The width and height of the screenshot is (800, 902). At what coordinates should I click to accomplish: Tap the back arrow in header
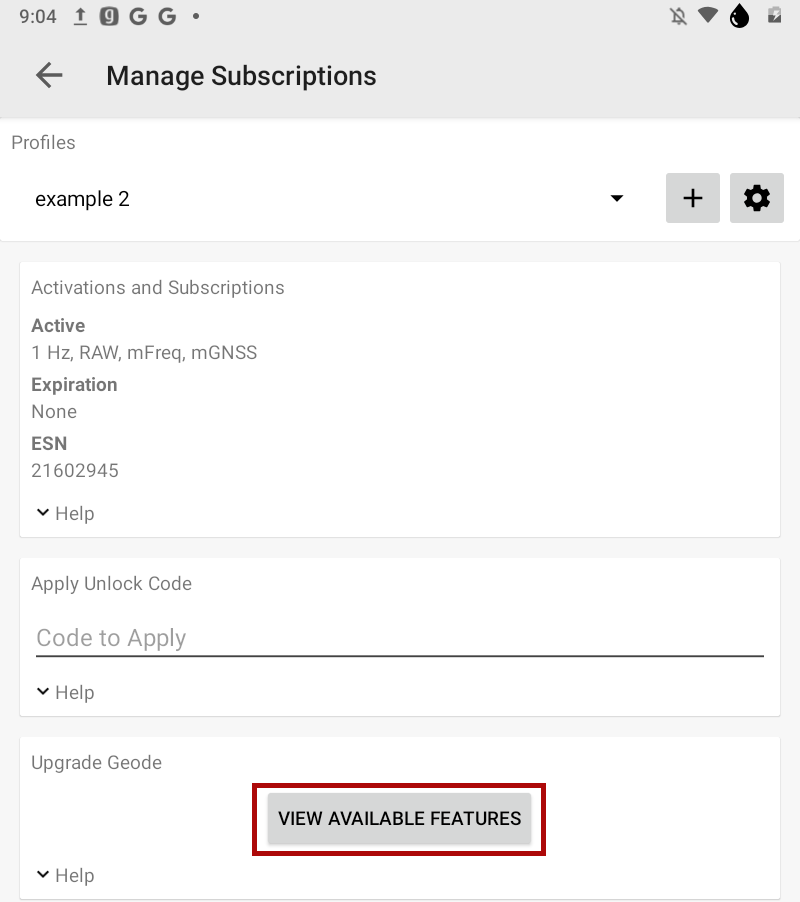49,76
